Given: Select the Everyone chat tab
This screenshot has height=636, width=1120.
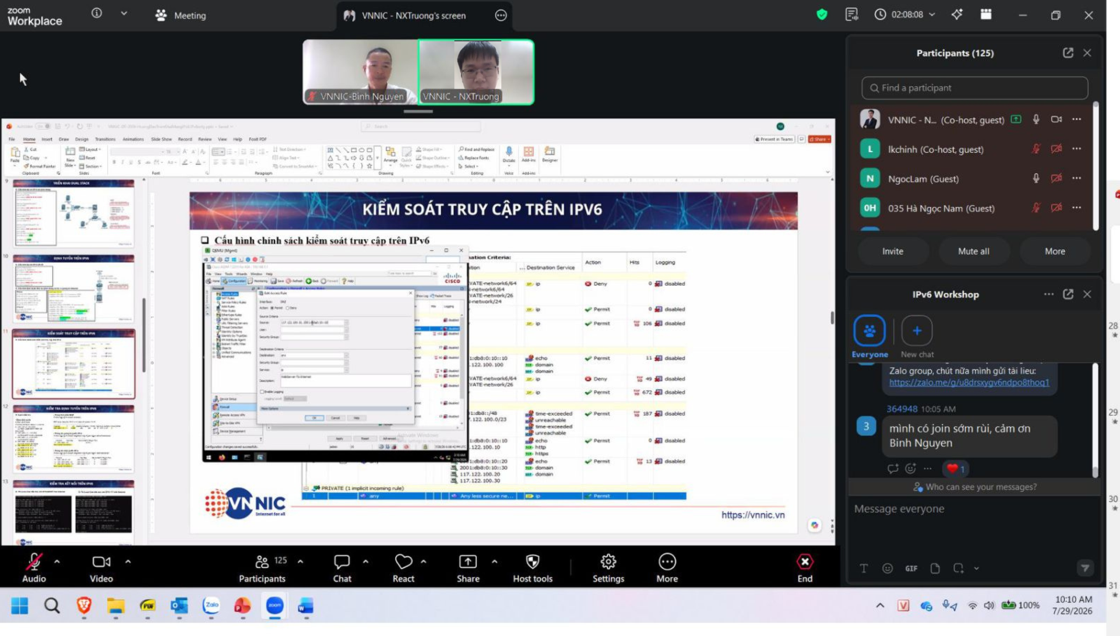Looking at the screenshot, I should (869, 337).
